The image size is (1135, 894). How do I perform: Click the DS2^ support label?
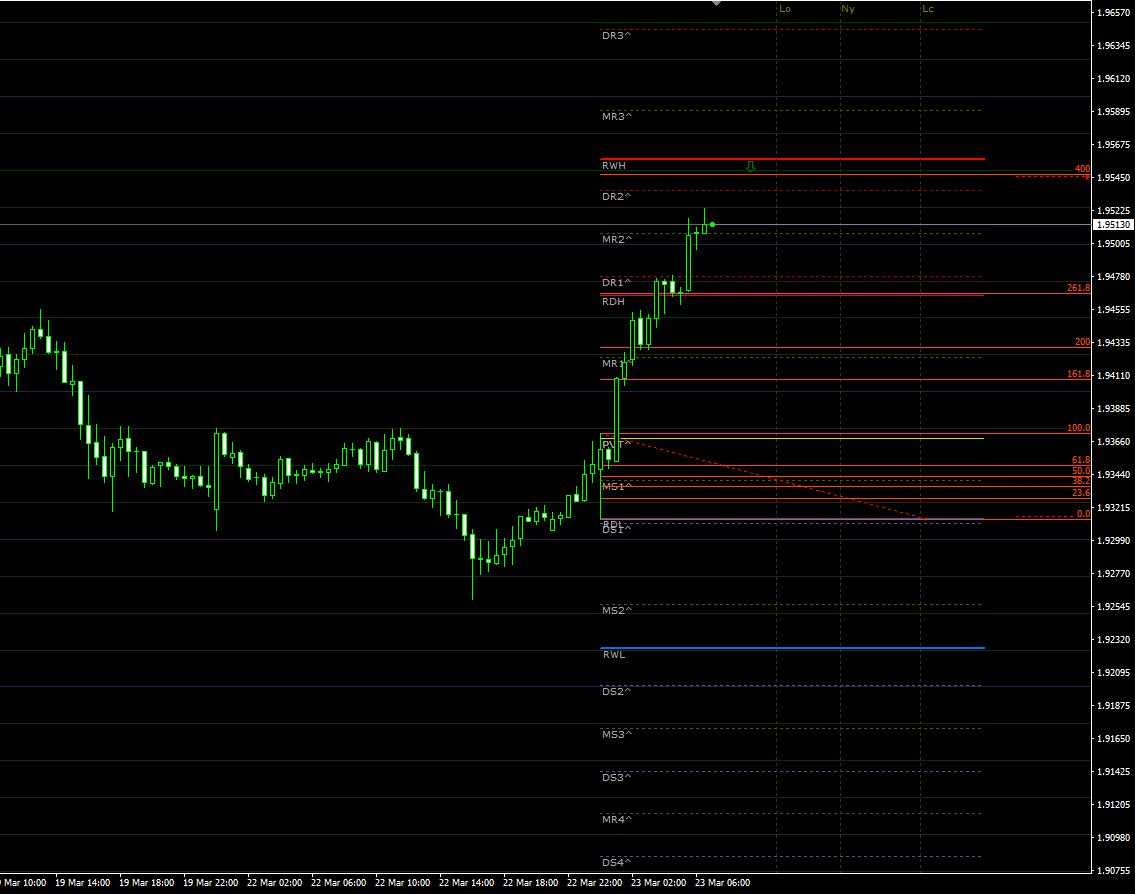616,692
